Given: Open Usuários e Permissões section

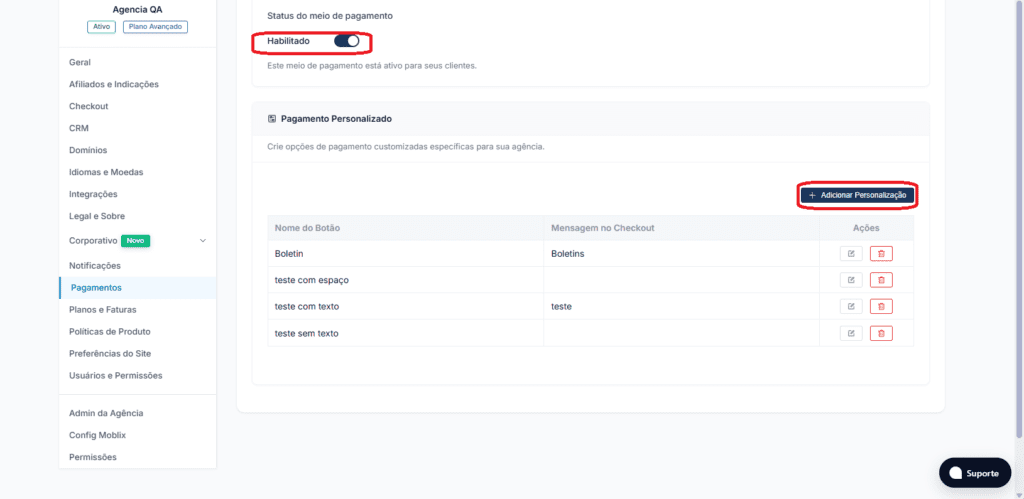Looking at the screenshot, I should pos(116,376).
